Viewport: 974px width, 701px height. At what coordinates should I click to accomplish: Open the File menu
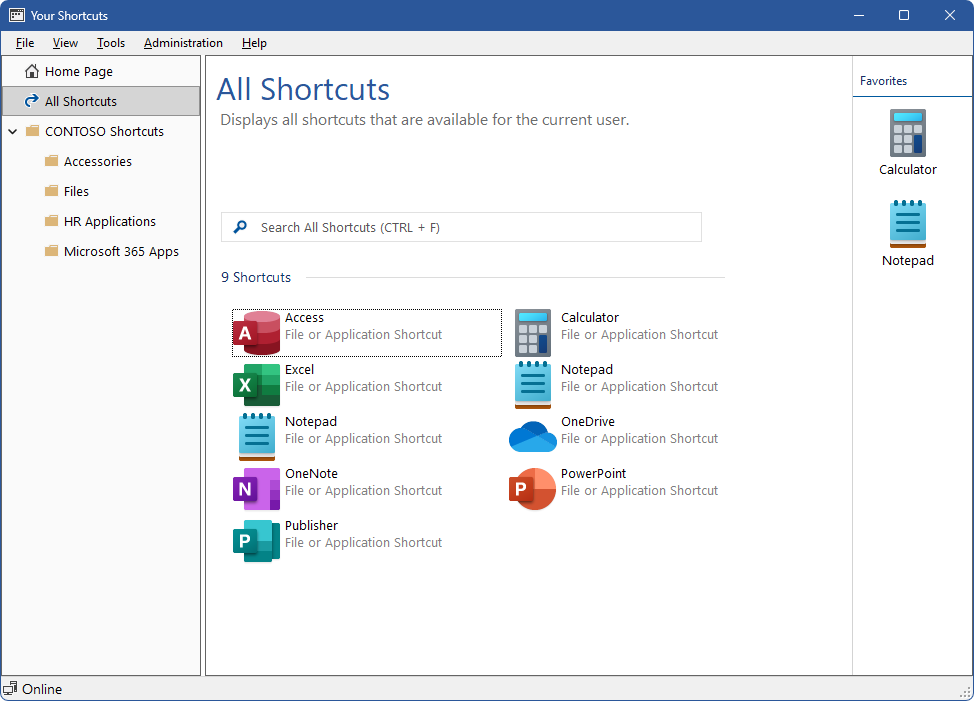pyautogui.click(x=25, y=43)
